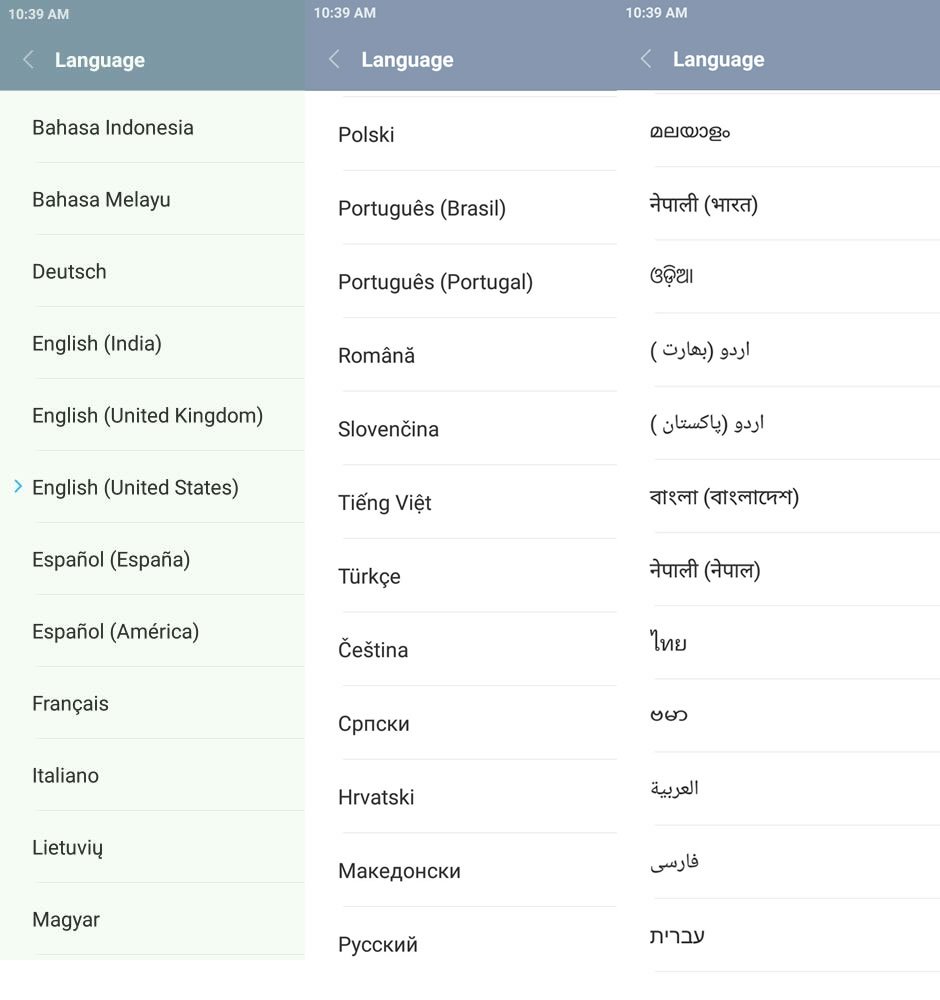This screenshot has width=940, height=1000.
Task: Tap back arrow on Polski list screen
Action: point(334,60)
